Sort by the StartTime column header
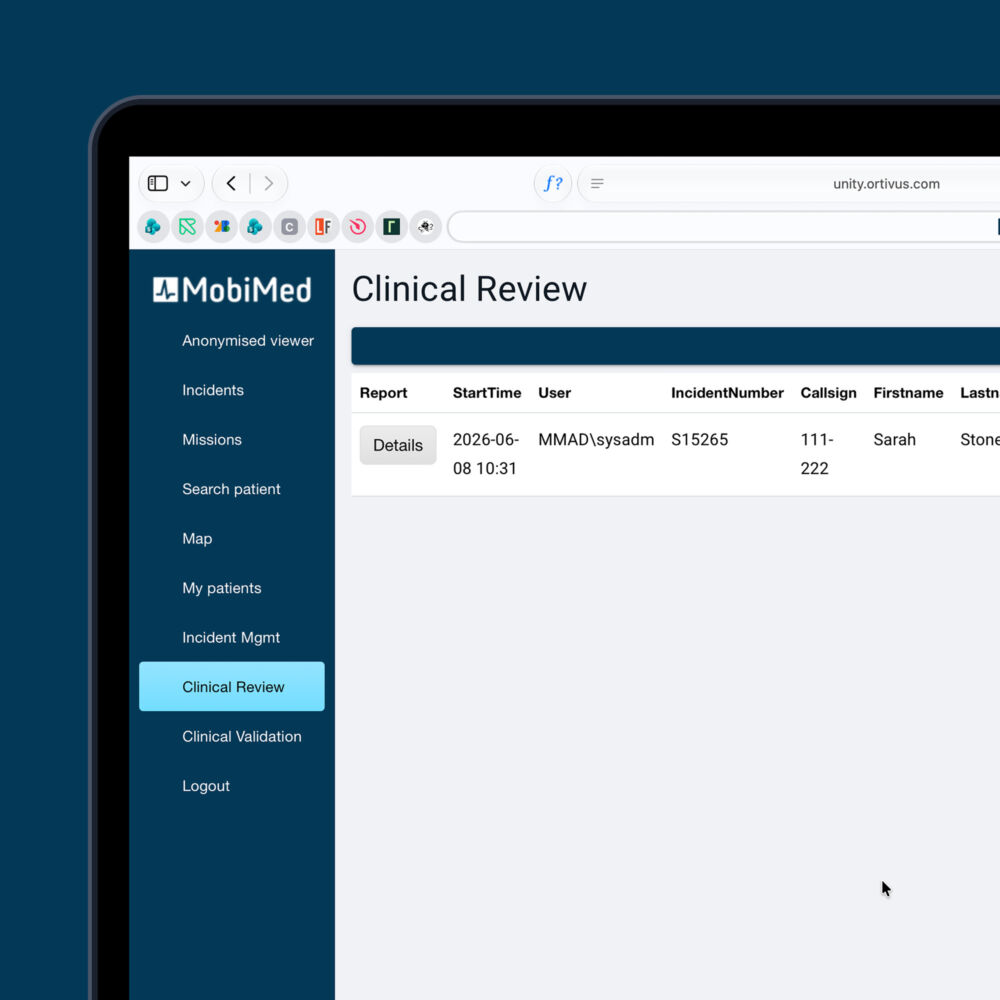 coord(487,393)
